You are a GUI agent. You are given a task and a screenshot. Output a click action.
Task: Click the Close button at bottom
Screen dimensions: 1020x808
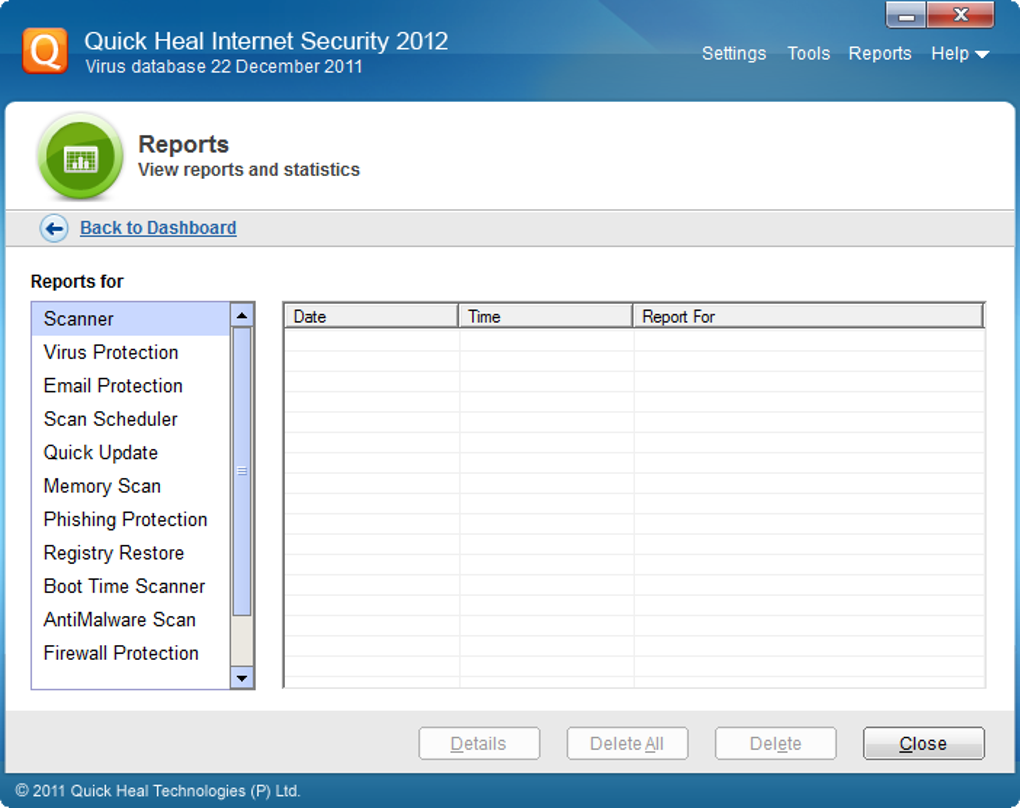click(924, 744)
